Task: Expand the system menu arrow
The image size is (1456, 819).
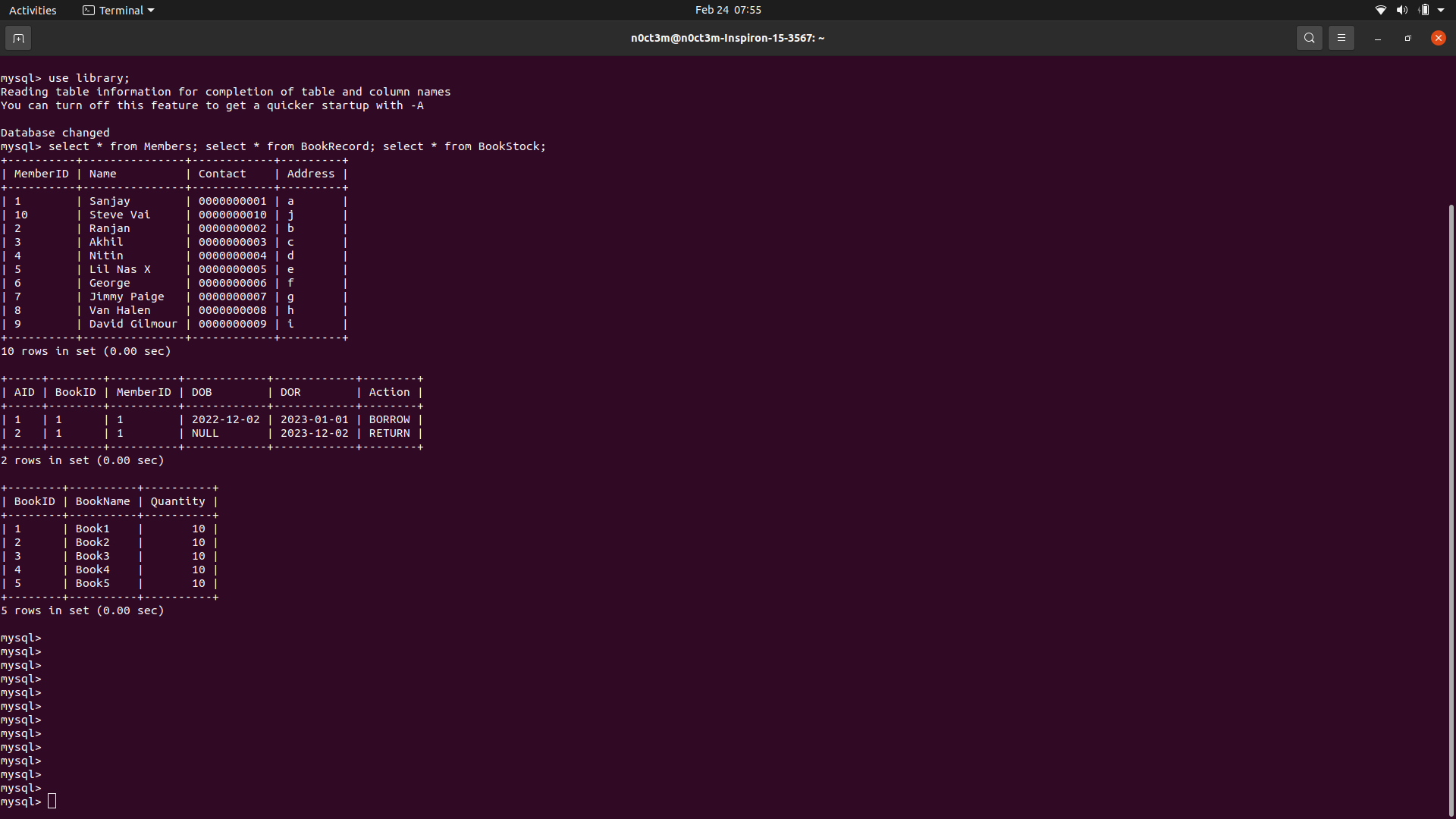Action: click(x=1441, y=10)
